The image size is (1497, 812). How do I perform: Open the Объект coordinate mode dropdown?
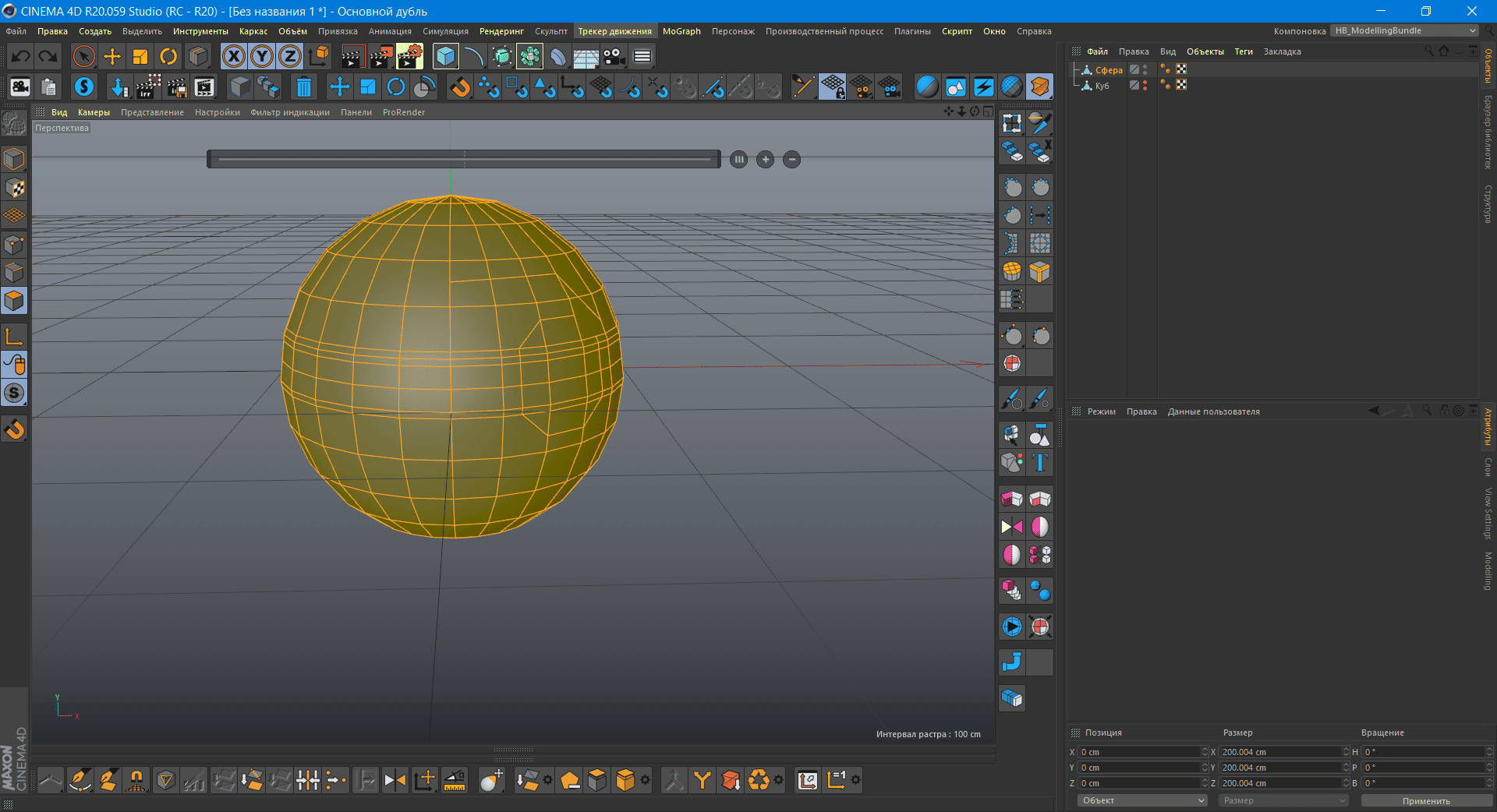(x=1142, y=800)
